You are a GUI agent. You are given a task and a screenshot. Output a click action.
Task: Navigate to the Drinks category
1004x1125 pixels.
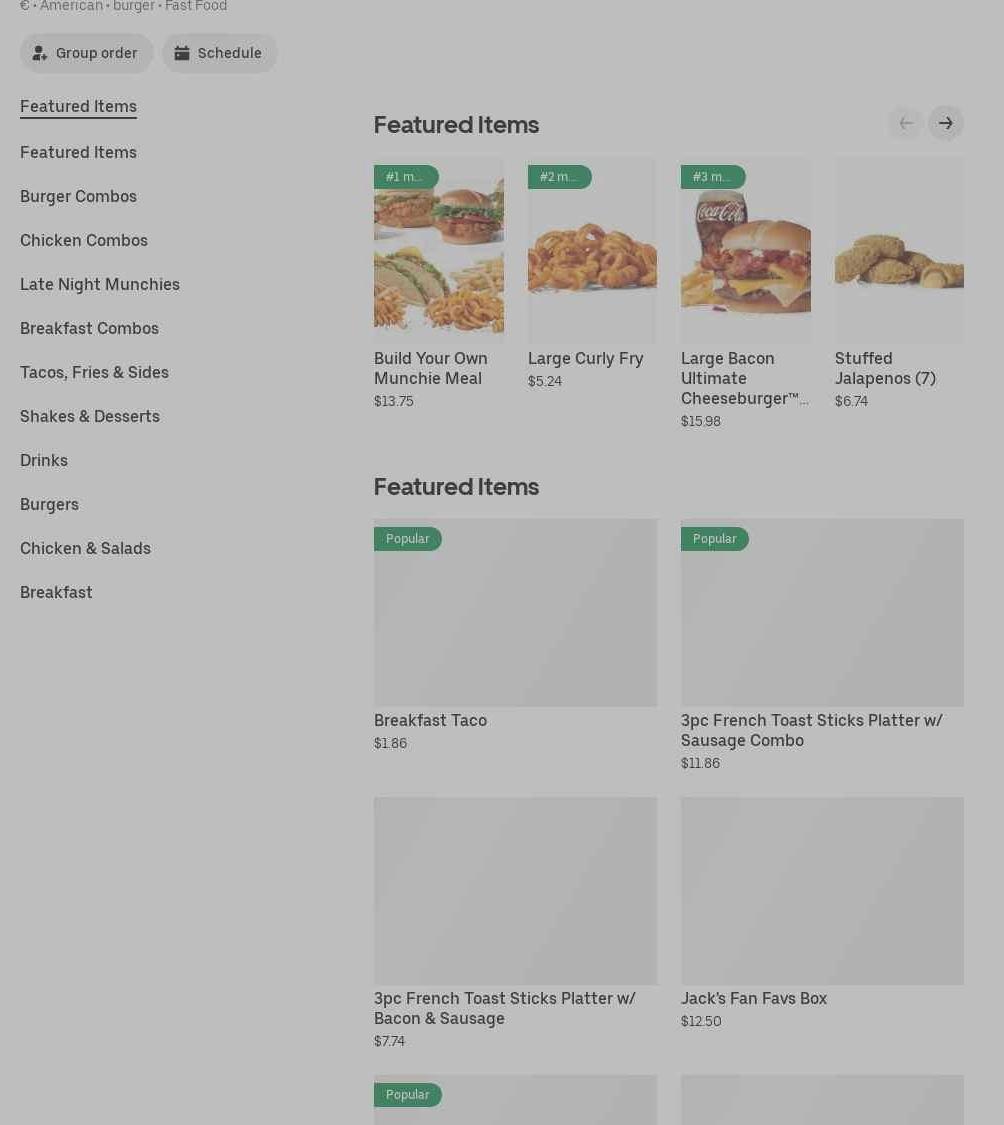[x=44, y=460]
